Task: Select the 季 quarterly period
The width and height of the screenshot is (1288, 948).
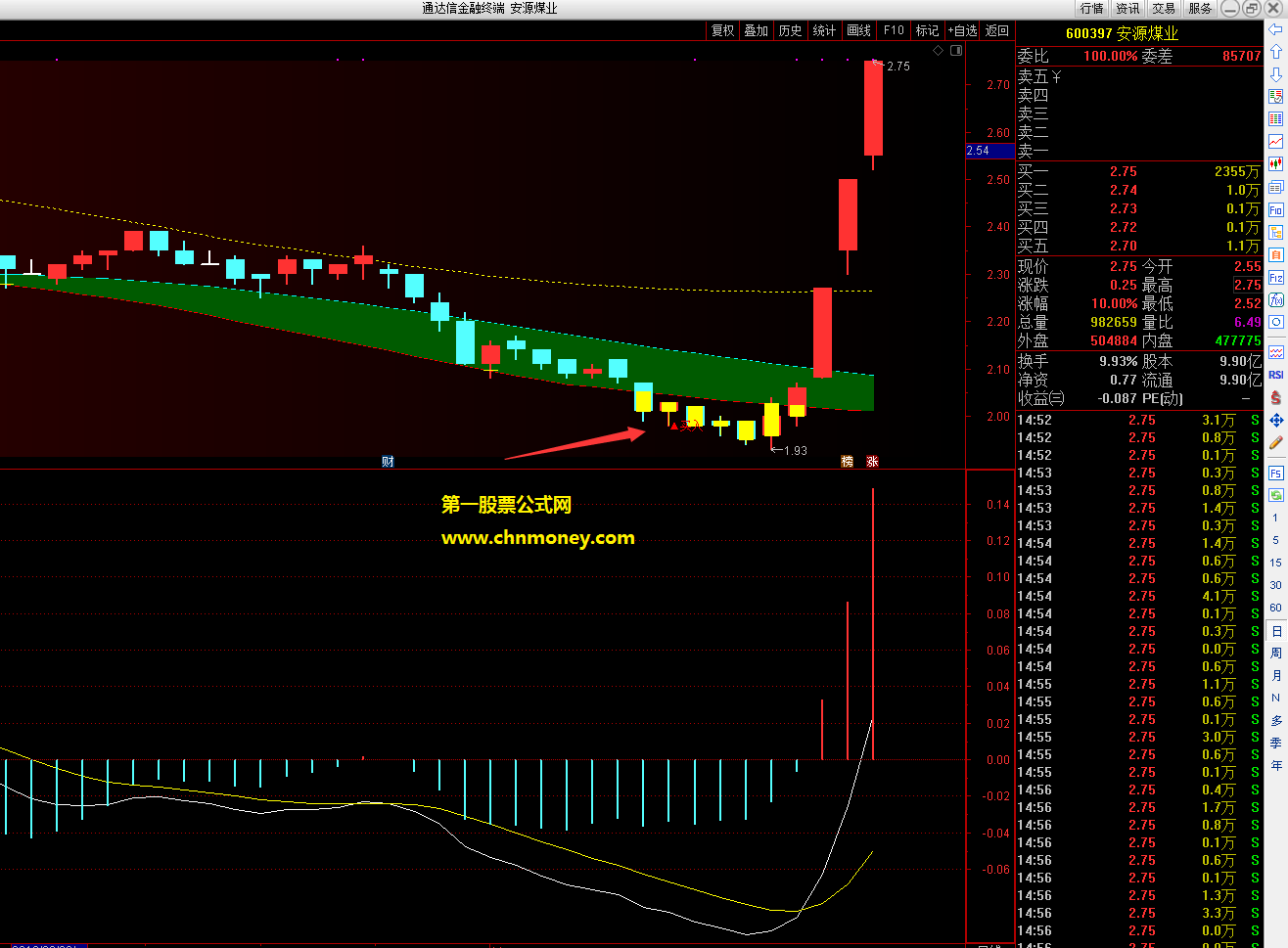Action: (x=1276, y=743)
